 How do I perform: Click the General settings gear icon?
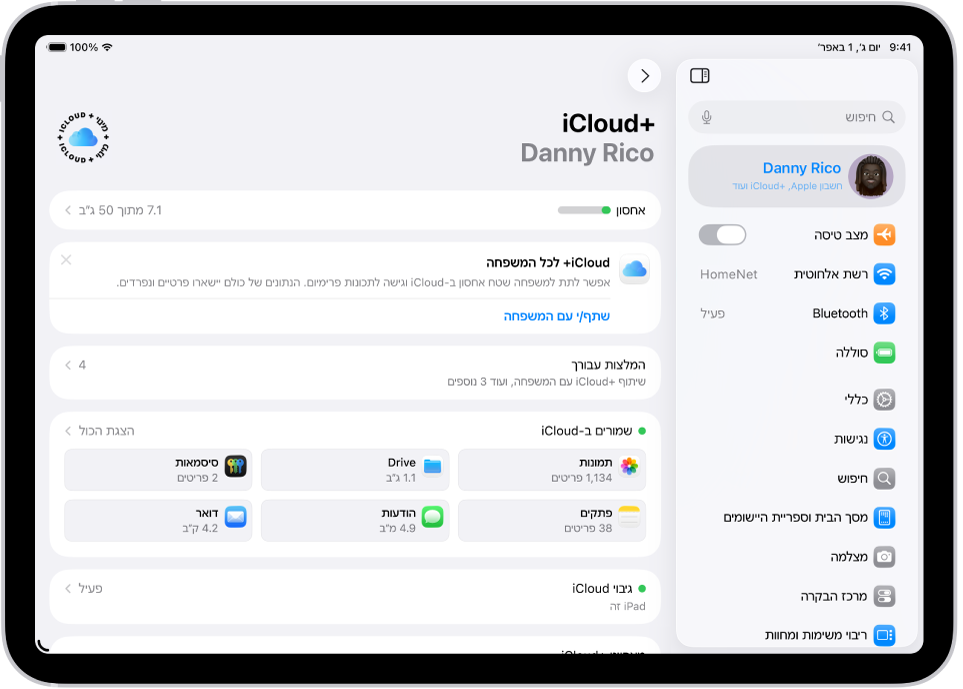pos(884,399)
